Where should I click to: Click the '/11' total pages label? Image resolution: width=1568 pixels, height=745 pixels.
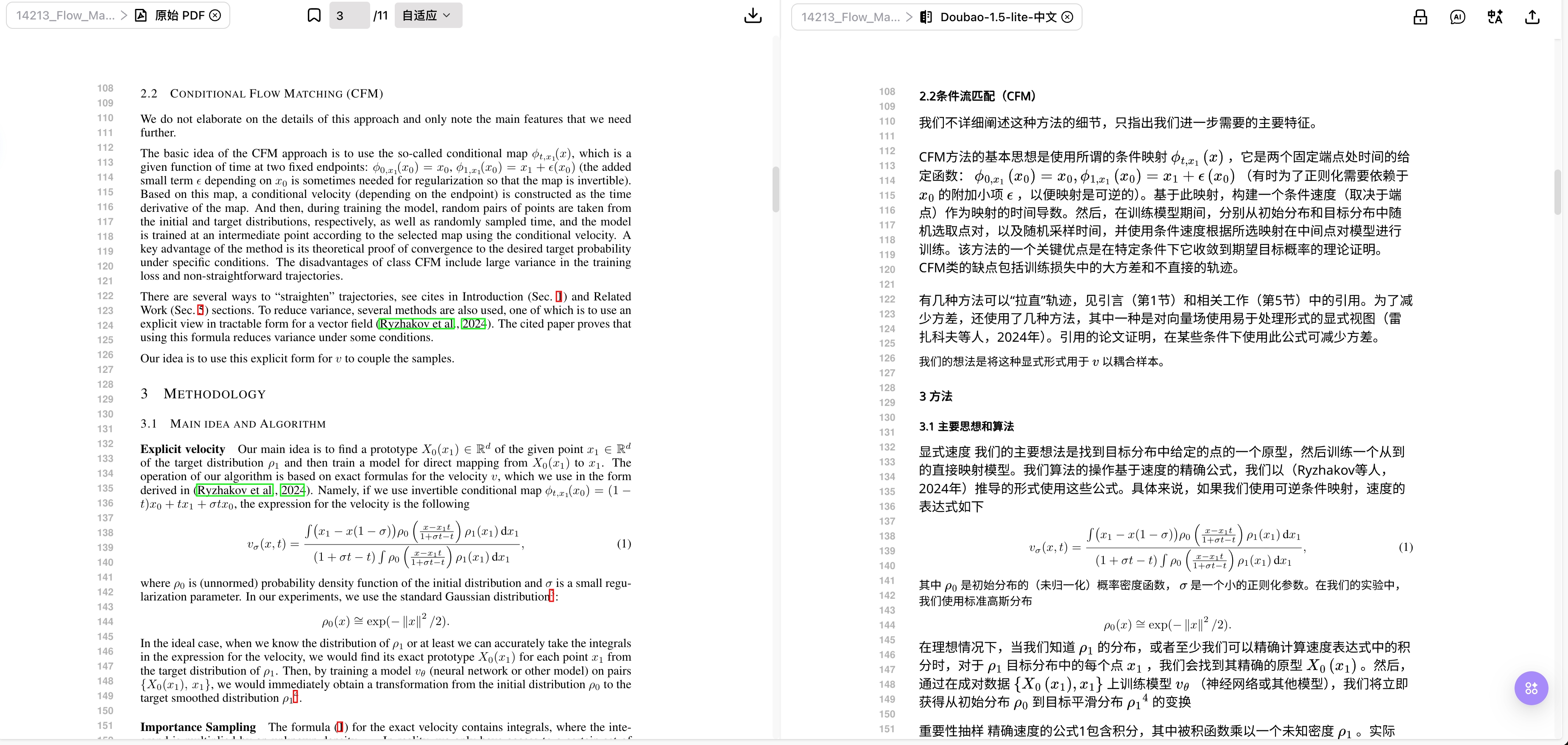[x=380, y=15]
